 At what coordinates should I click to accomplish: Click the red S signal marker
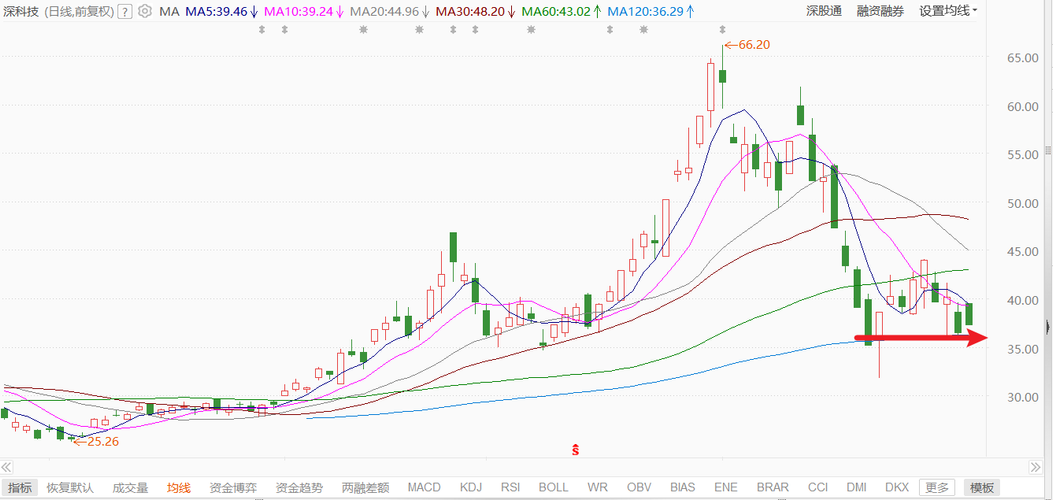point(575,450)
